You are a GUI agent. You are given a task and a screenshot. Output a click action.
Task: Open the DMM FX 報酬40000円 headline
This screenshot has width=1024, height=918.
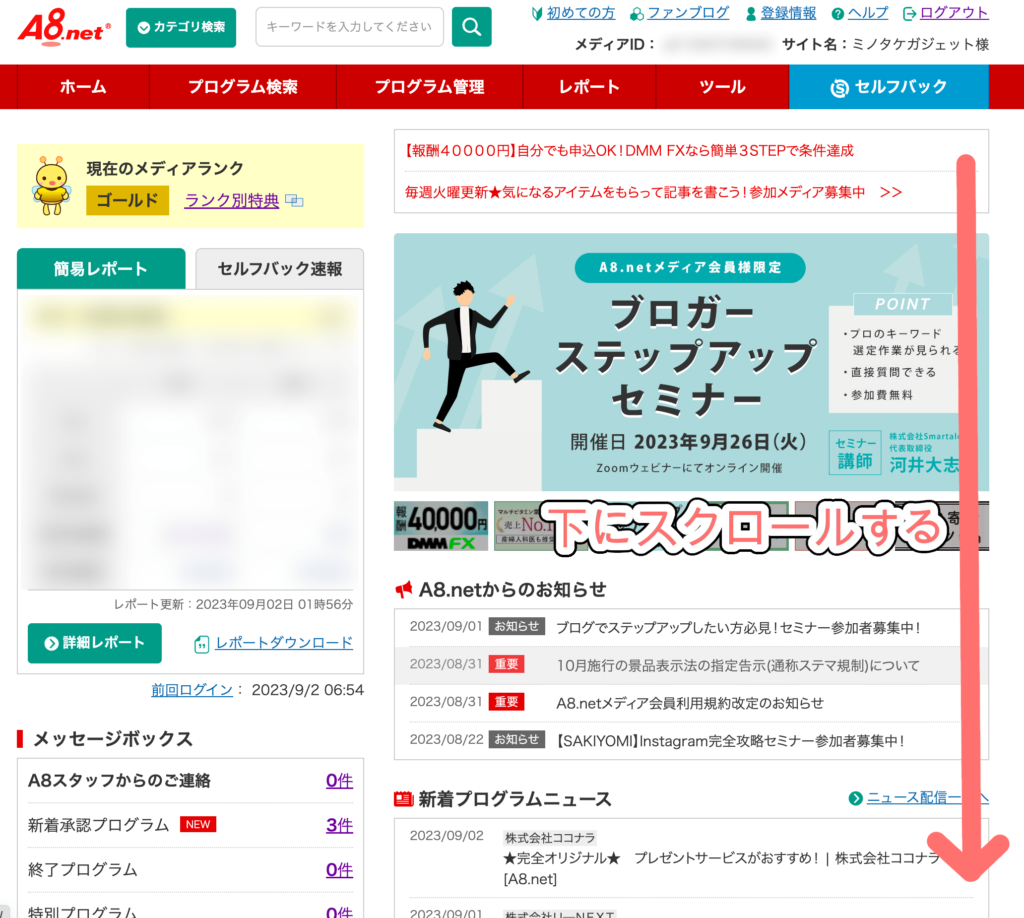[x=630, y=151]
